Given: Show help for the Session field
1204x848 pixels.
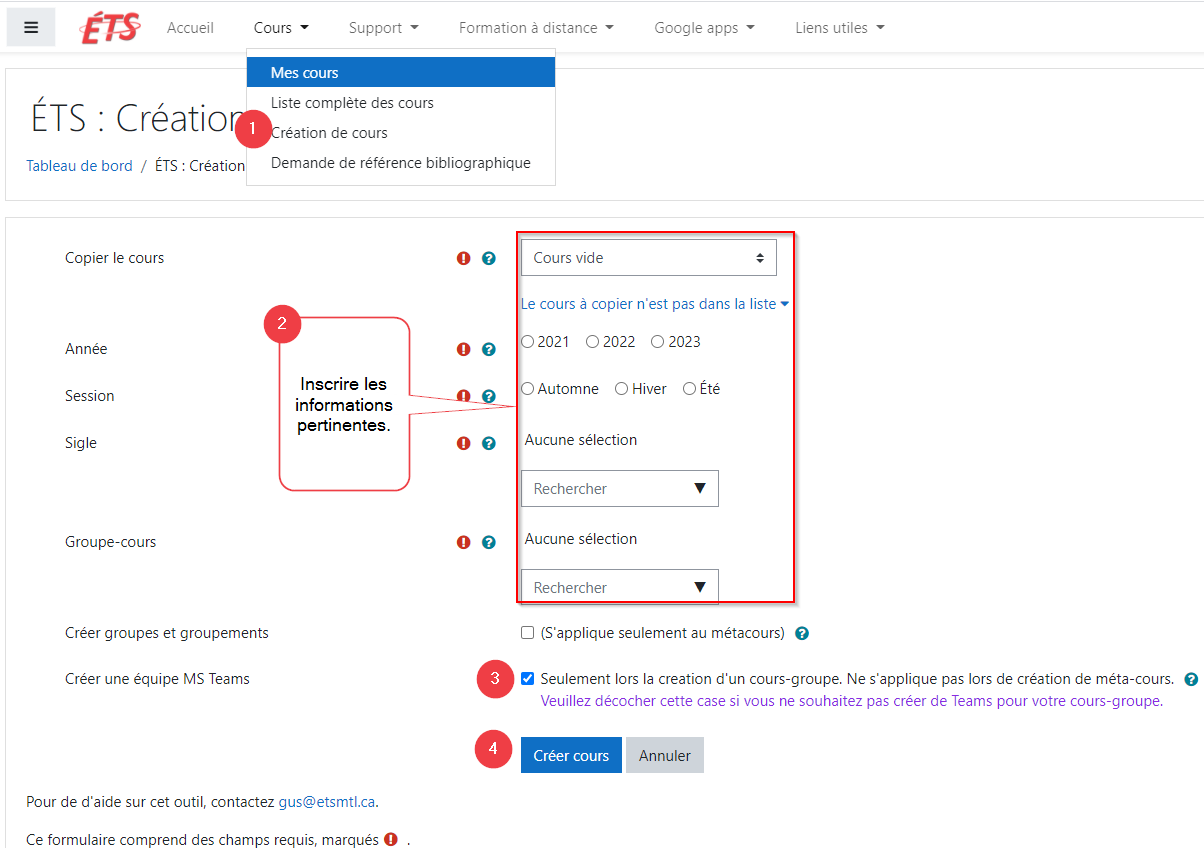Looking at the screenshot, I should click(489, 396).
